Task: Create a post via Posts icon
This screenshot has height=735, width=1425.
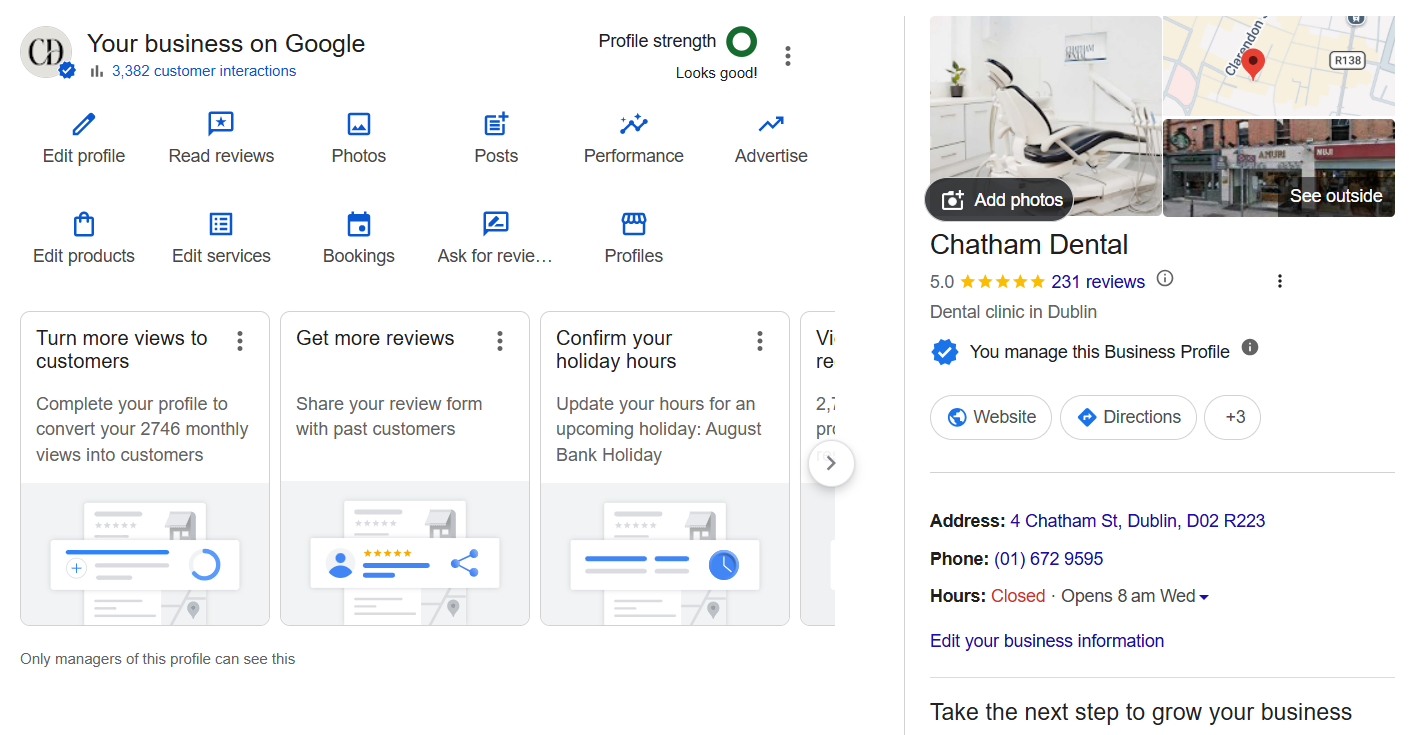Action: coord(496,124)
